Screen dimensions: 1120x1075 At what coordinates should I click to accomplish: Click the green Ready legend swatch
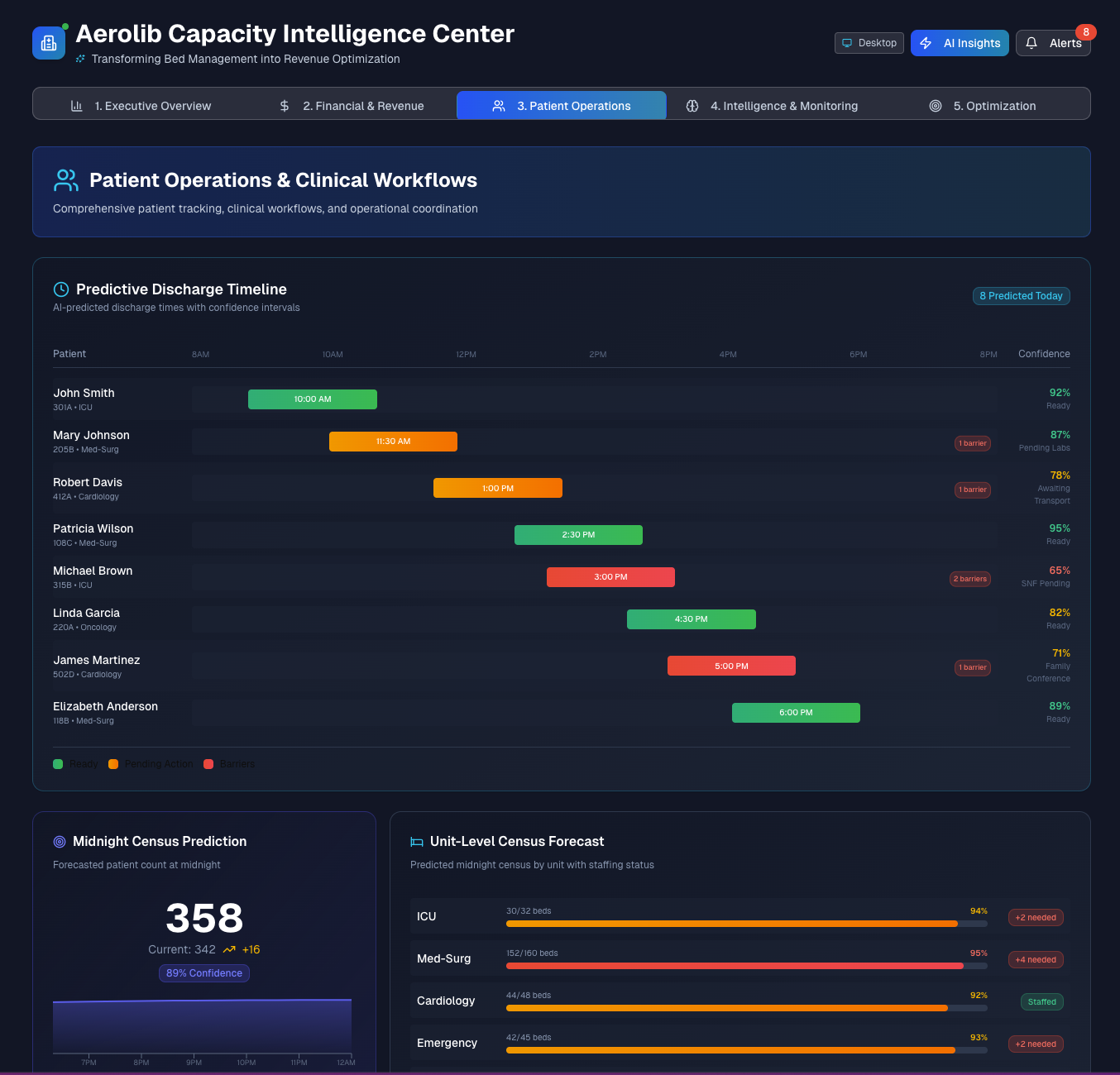click(58, 764)
